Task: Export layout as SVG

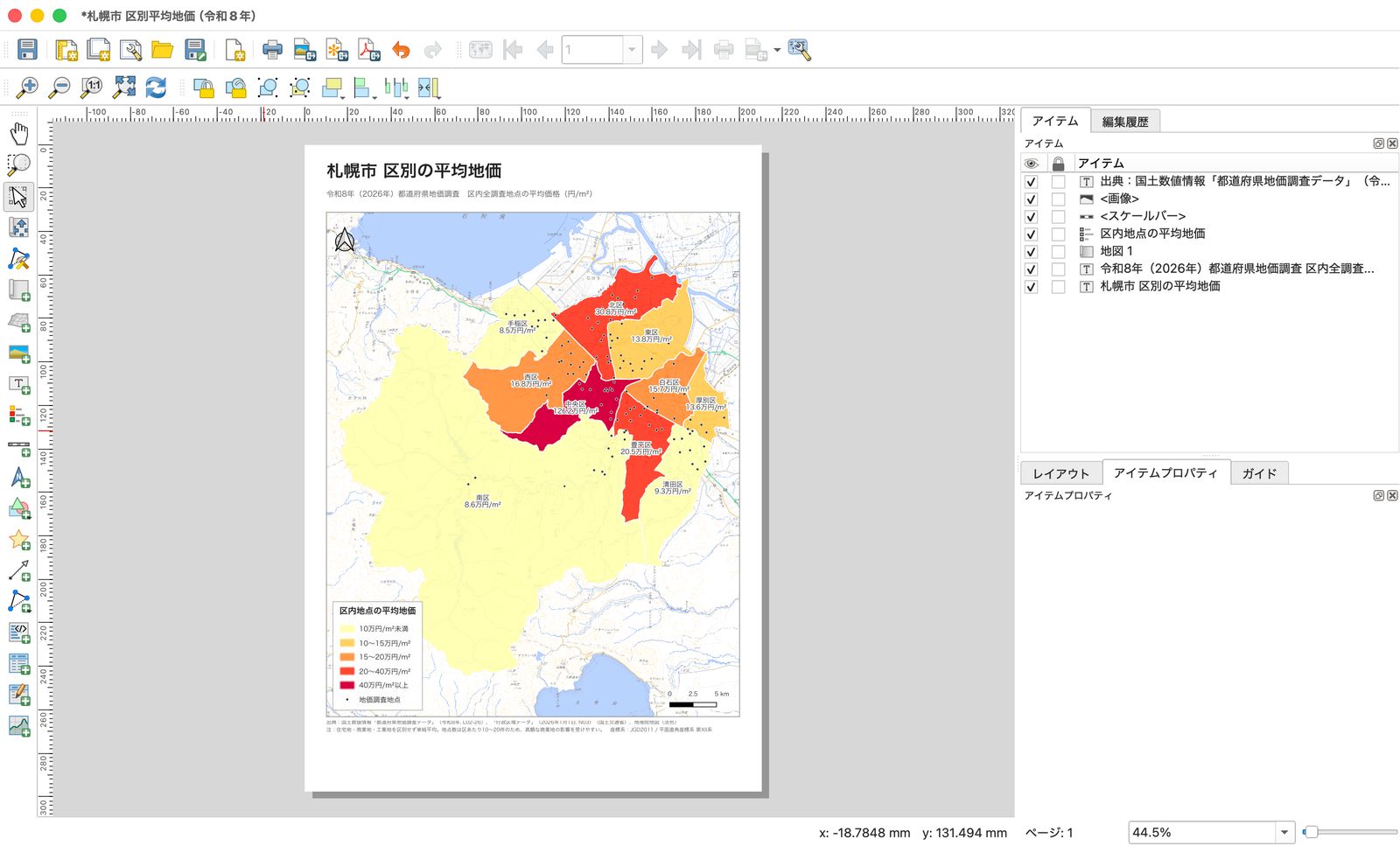Action: click(x=337, y=50)
